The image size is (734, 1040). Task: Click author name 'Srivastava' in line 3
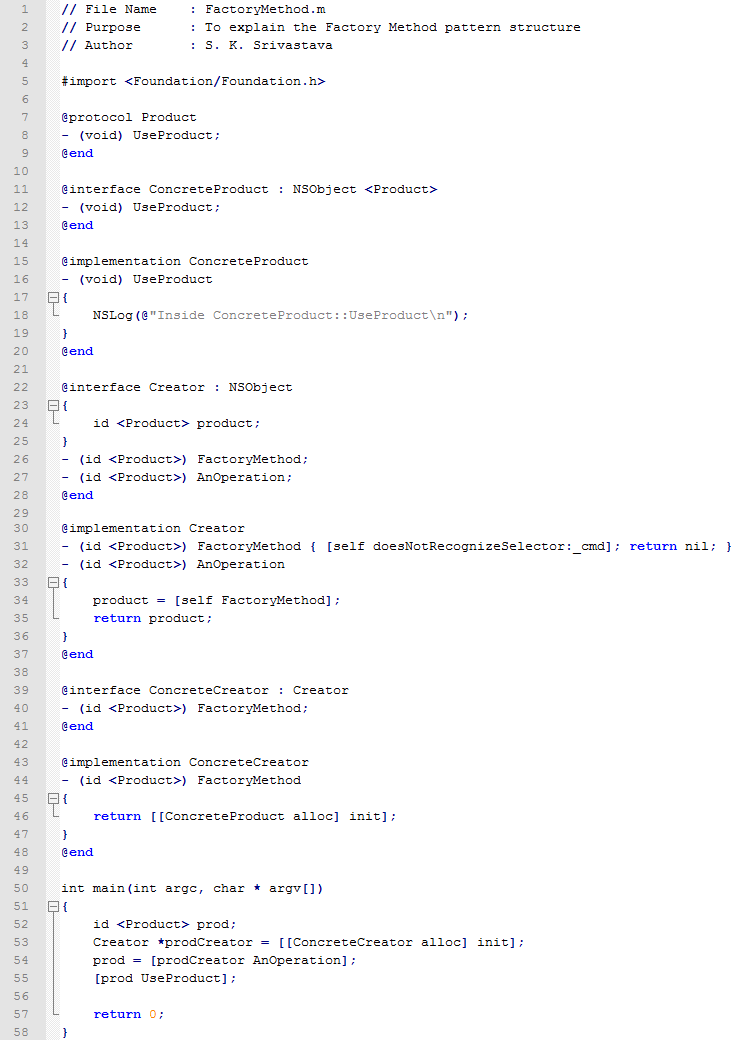[292, 45]
